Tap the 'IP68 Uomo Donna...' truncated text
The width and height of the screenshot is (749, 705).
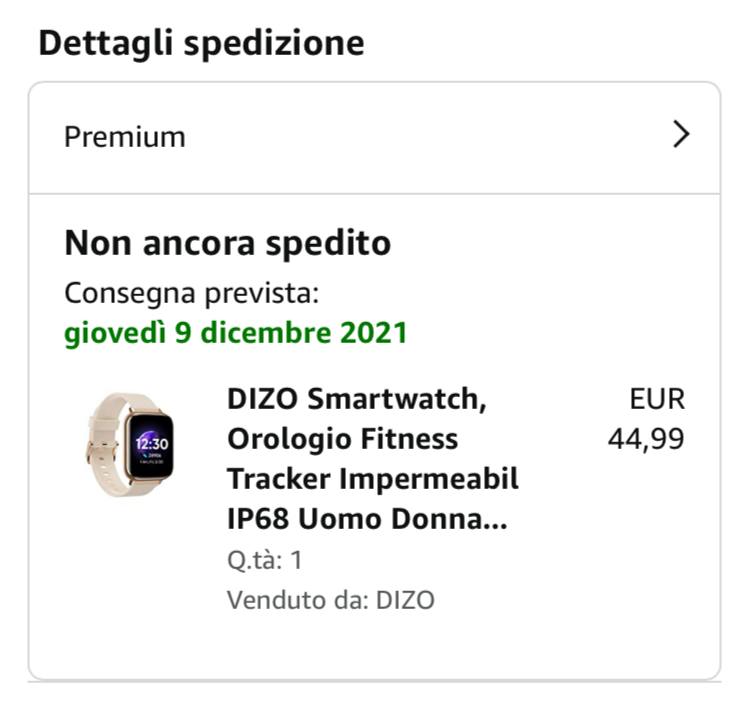coord(367,520)
